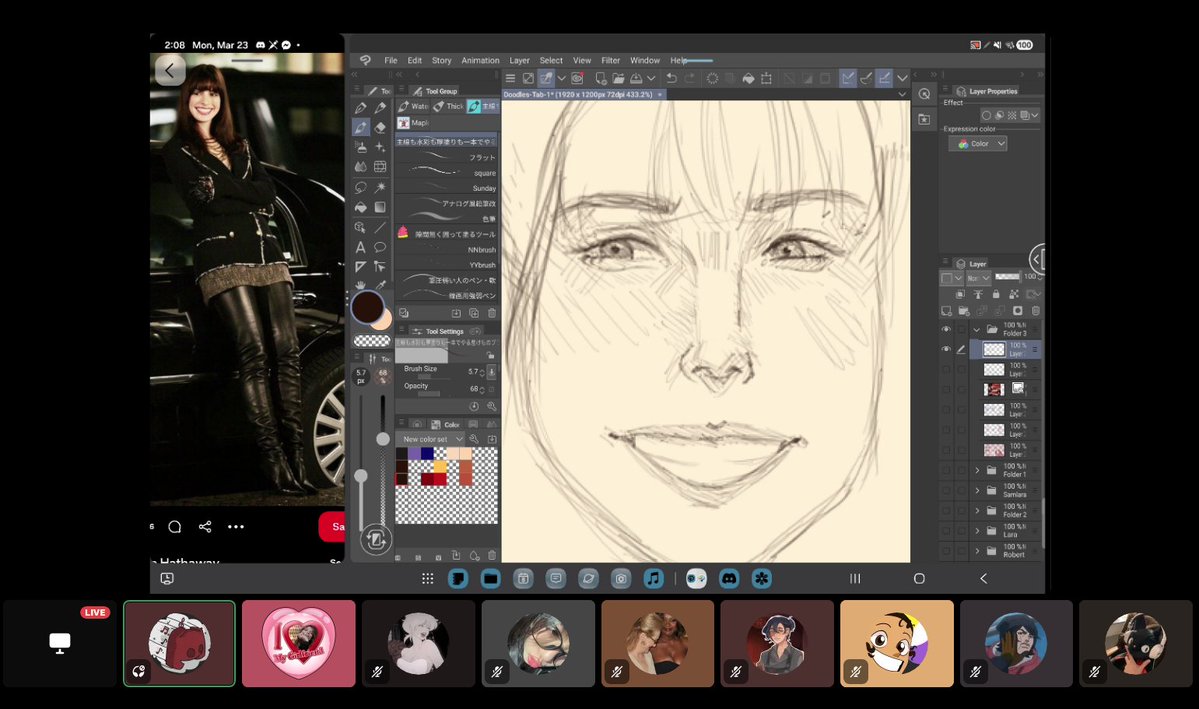Viewport: 1199px width, 709px height.
Task: Open the Filter menu
Action: (x=610, y=60)
